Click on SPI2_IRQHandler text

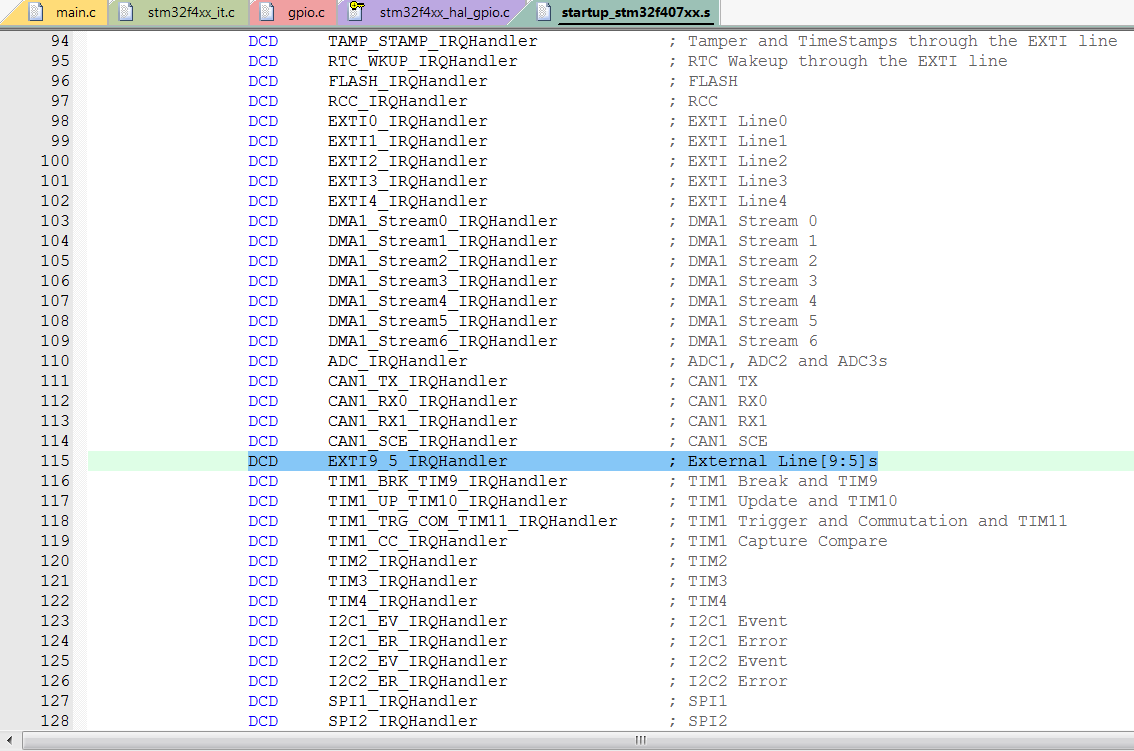tap(402, 721)
